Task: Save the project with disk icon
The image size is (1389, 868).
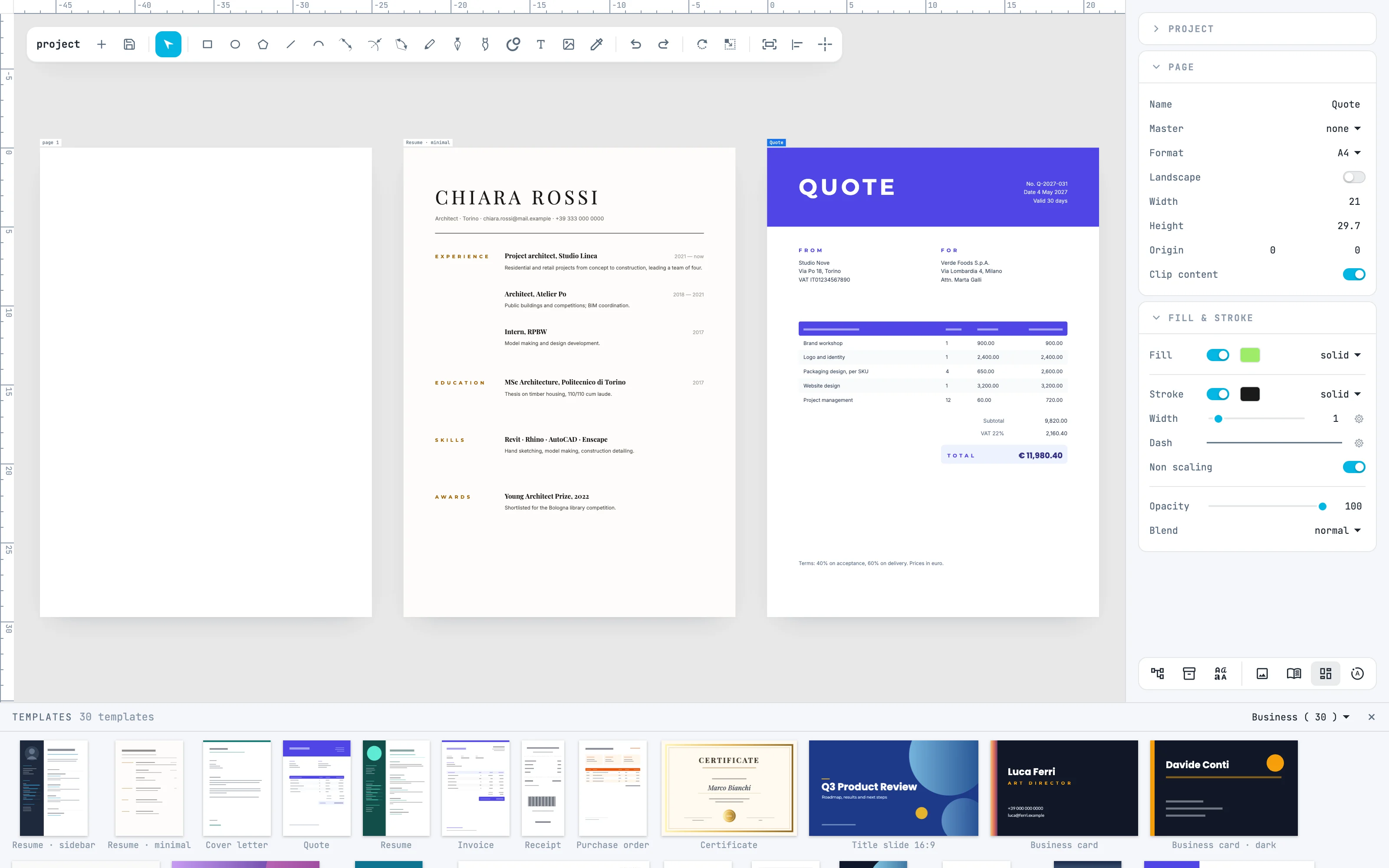Action: (x=129, y=44)
